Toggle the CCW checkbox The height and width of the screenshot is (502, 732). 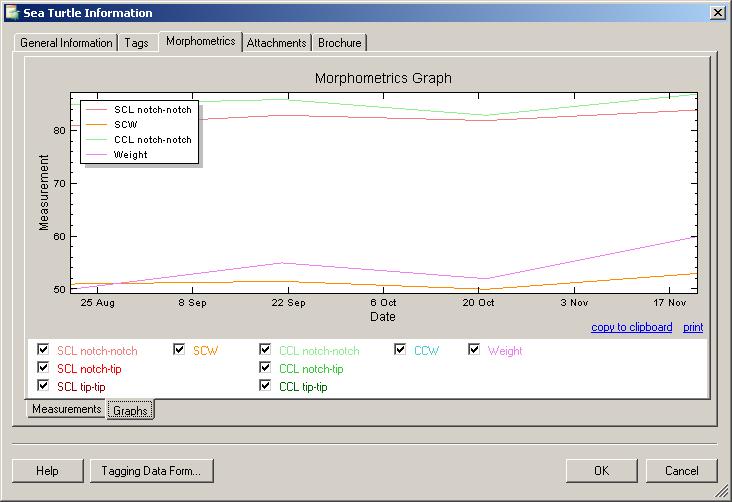coord(400,350)
